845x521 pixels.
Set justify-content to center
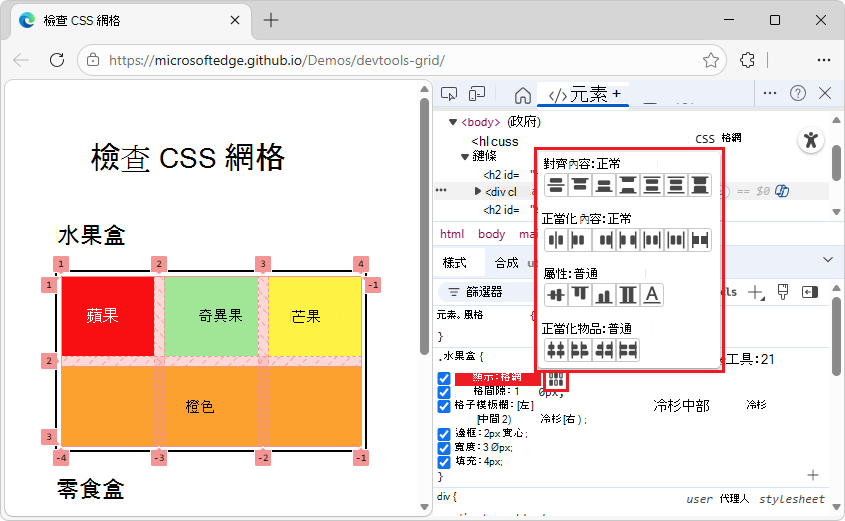(x=556, y=240)
